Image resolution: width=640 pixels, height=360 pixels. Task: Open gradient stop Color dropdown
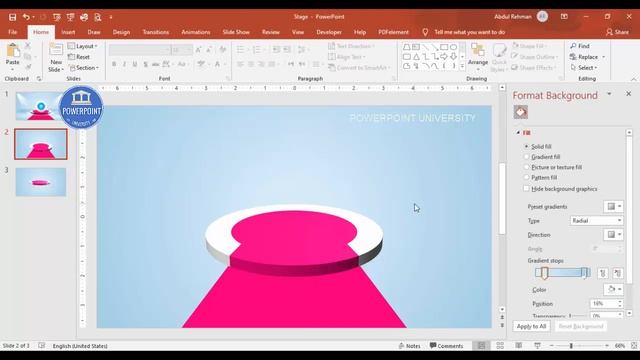(613, 289)
